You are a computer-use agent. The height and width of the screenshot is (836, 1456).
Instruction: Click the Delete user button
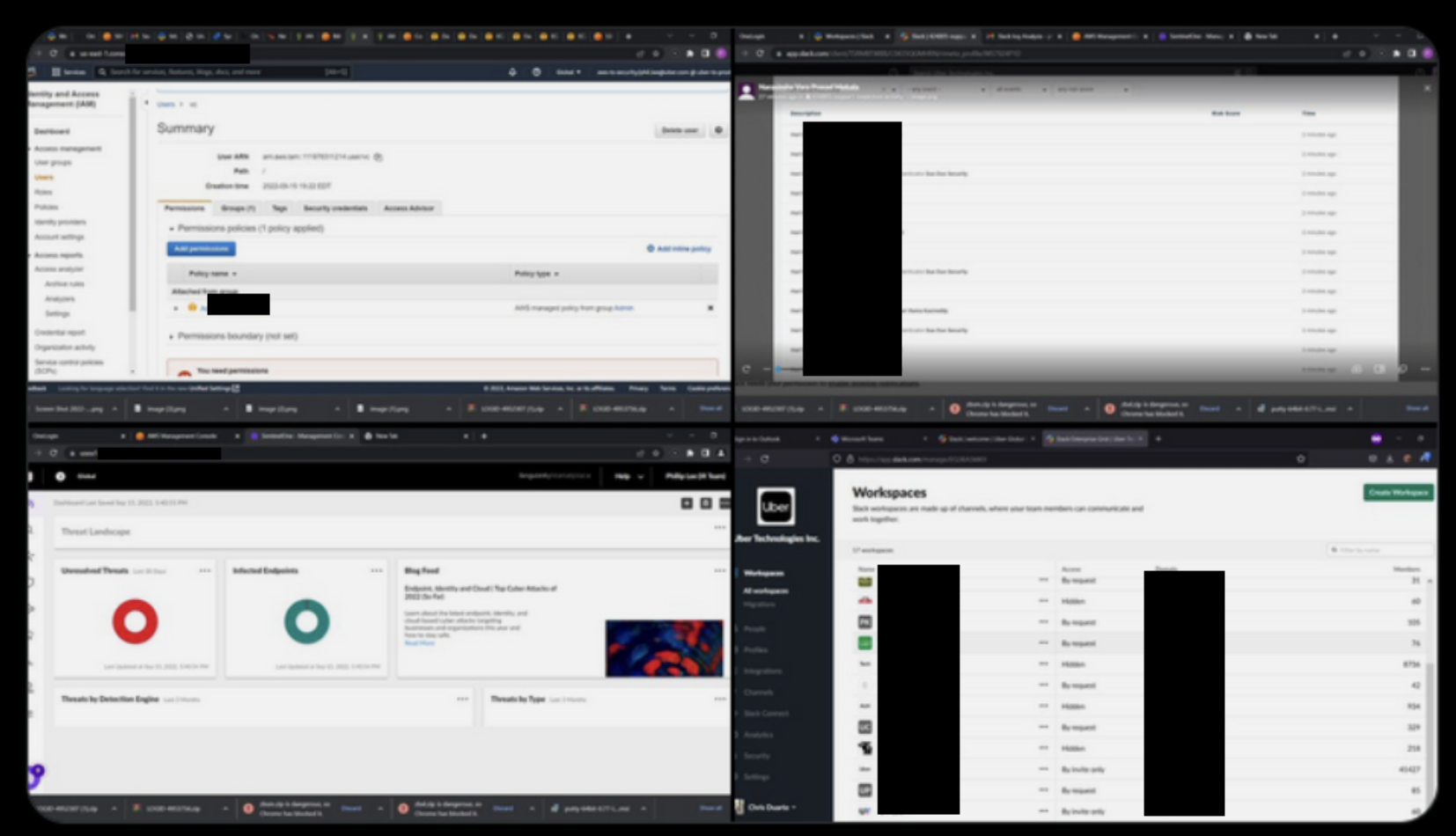pyautogui.click(x=680, y=130)
